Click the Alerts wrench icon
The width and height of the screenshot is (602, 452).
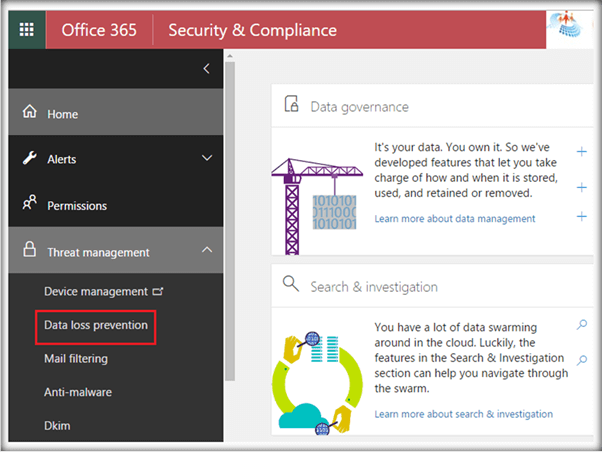click(29, 158)
